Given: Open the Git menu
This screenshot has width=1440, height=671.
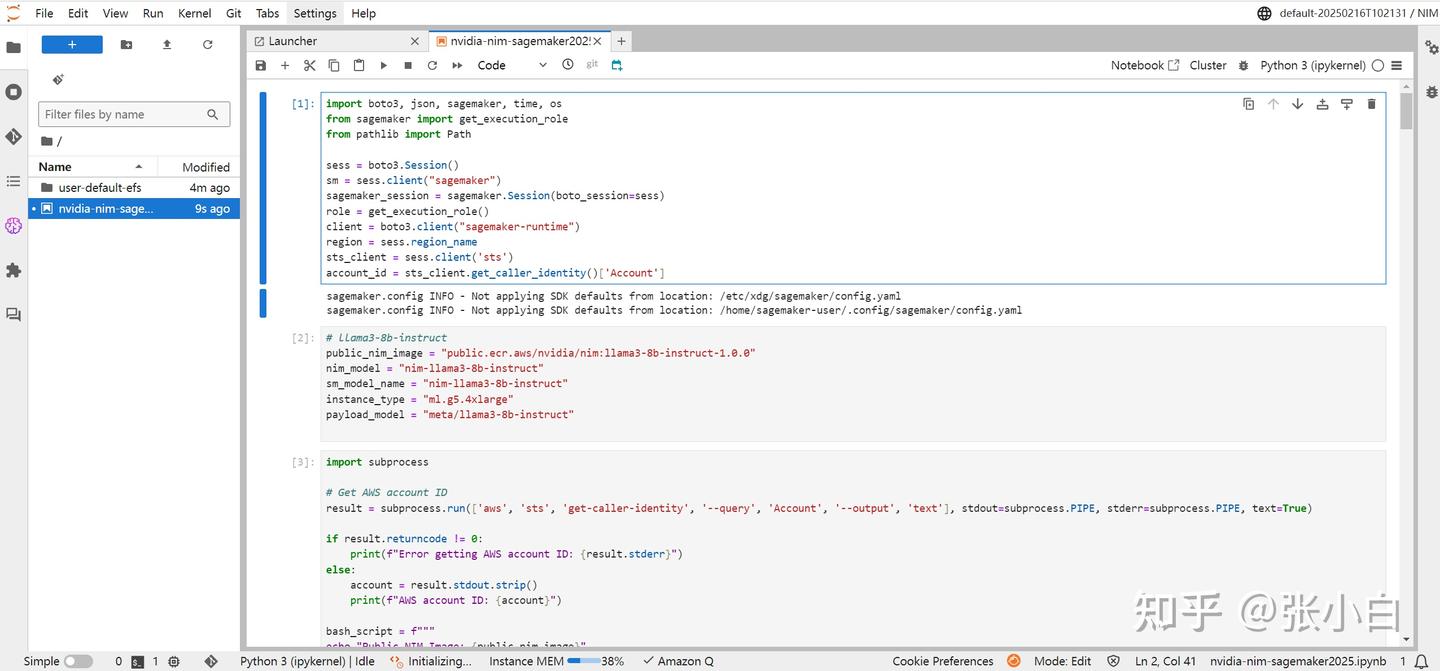Looking at the screenshot, I should [x=233, y=13].
